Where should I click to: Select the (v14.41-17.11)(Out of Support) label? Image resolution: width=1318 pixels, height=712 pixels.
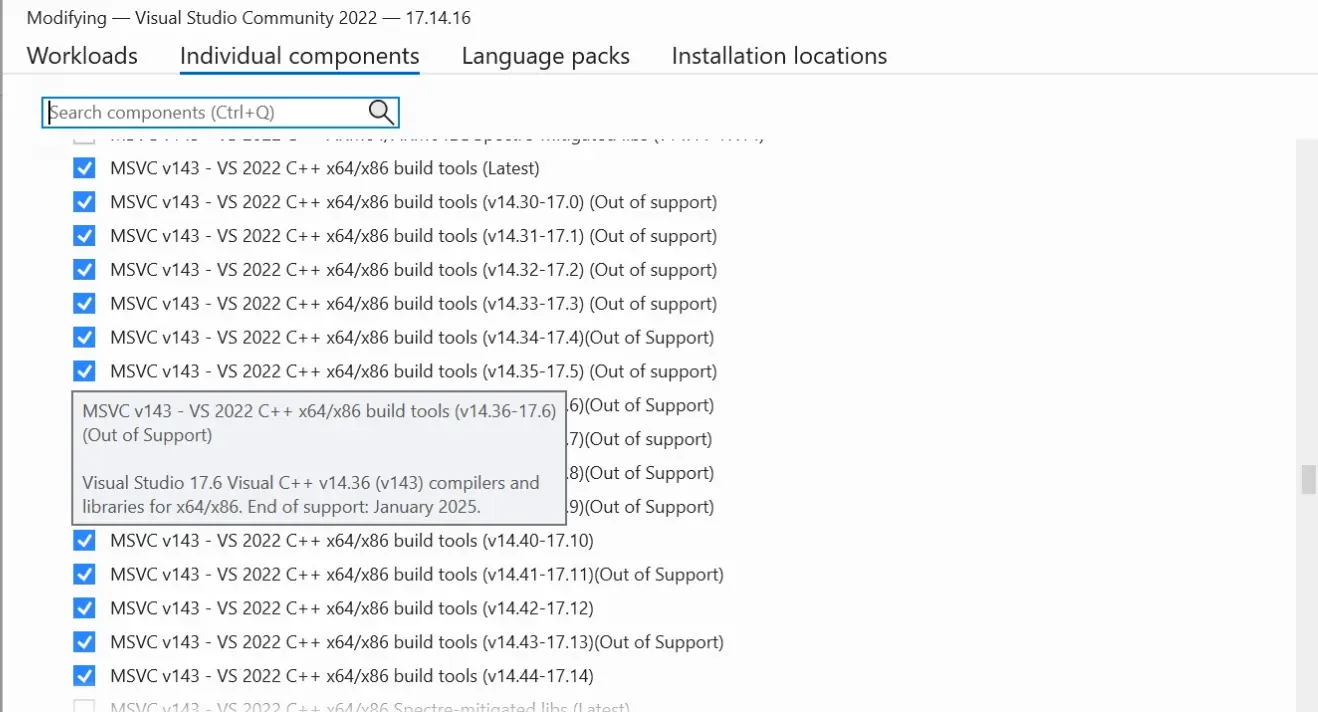click(417, 574)
